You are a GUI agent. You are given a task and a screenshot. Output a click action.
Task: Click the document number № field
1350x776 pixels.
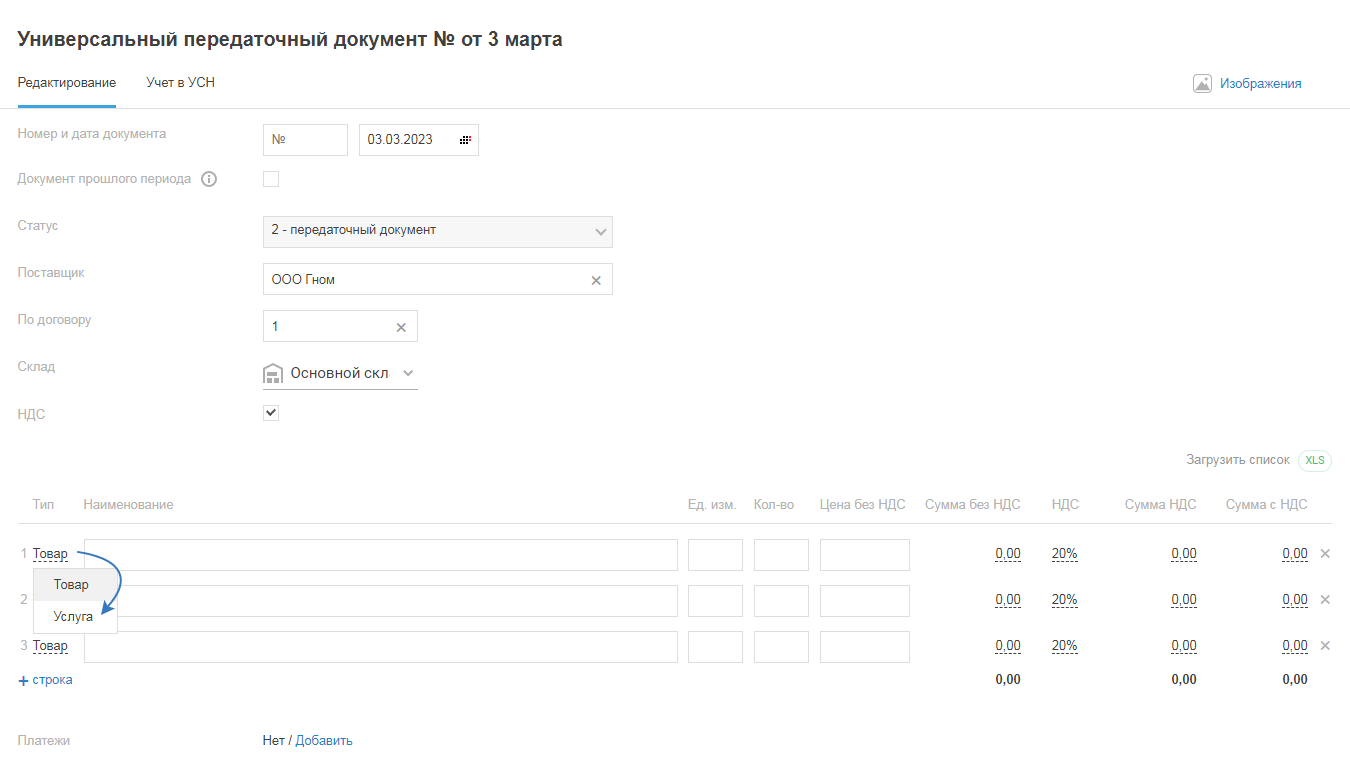tap(305, 140)
